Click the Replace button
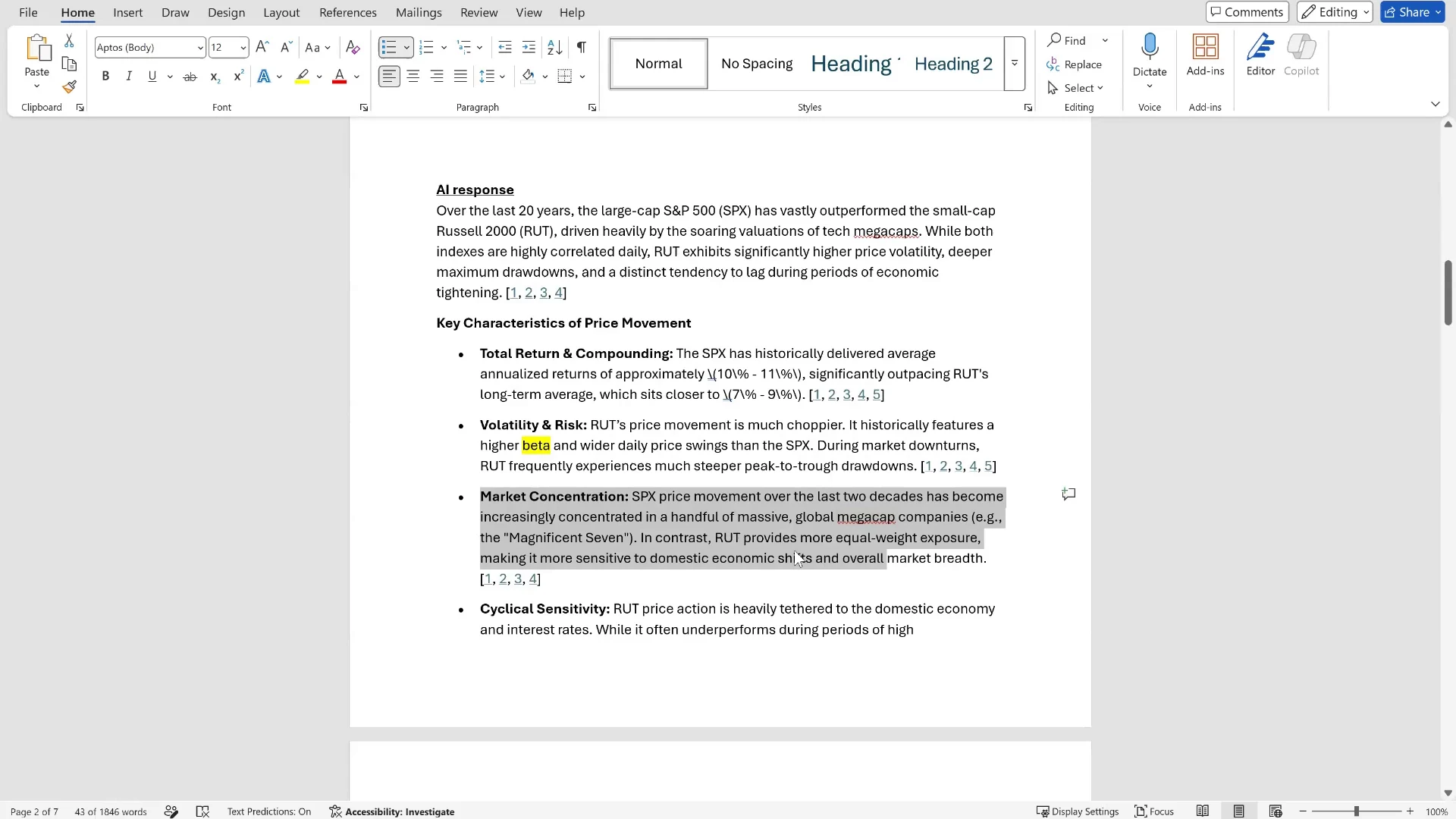1456x819 pixels. coord(1075,64)
